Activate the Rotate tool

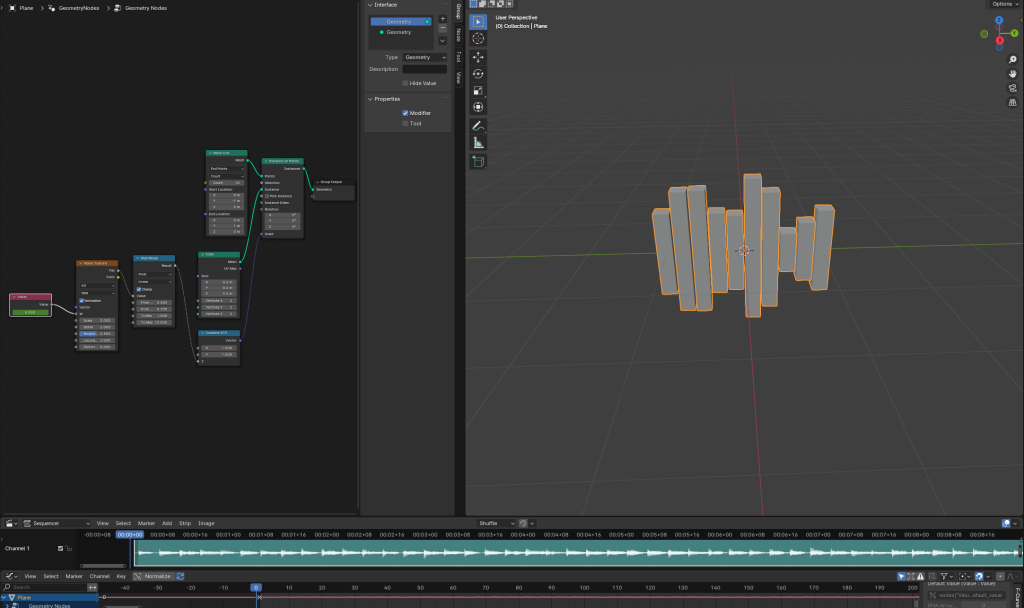478,73
